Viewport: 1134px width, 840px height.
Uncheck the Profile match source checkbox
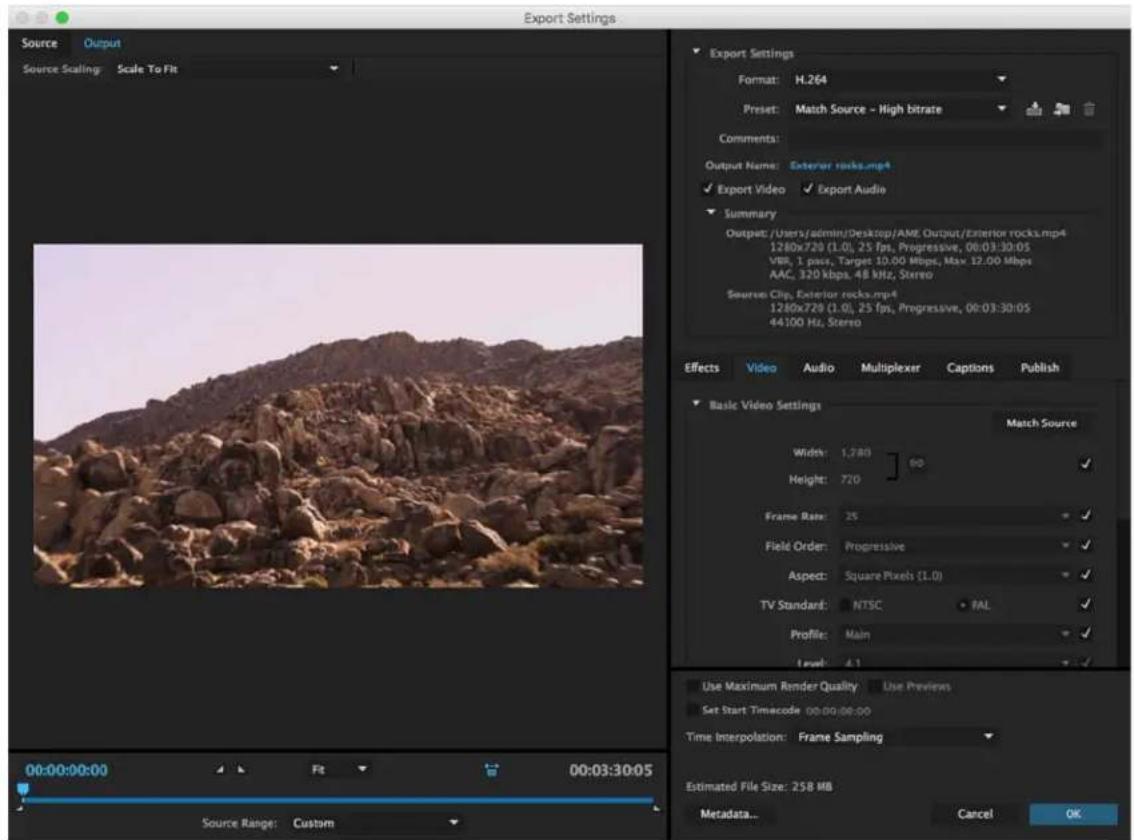tap(1085, 633)
